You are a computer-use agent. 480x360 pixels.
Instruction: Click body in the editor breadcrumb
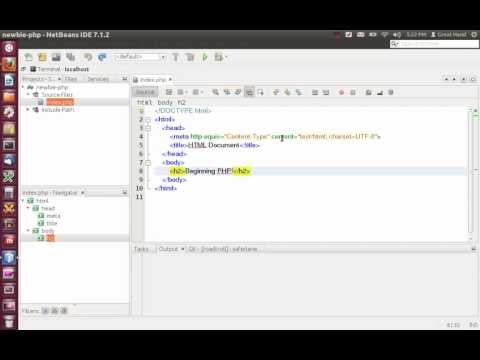point(165,103)
